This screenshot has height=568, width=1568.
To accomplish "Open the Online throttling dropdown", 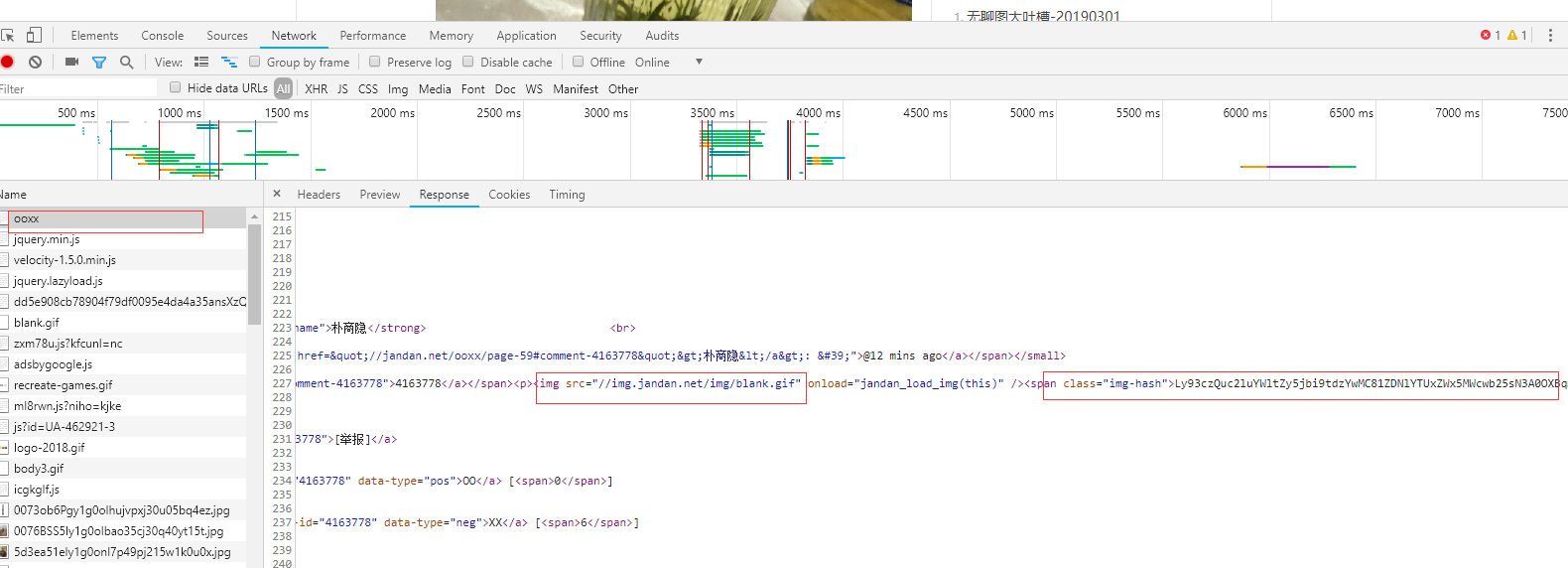I will click(669, 62).
